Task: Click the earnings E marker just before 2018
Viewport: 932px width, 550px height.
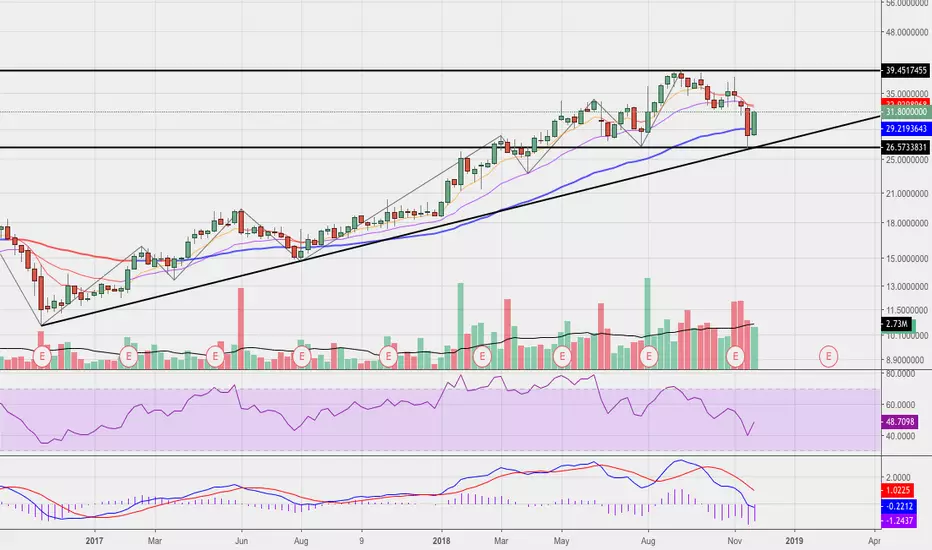Action: 388,357
